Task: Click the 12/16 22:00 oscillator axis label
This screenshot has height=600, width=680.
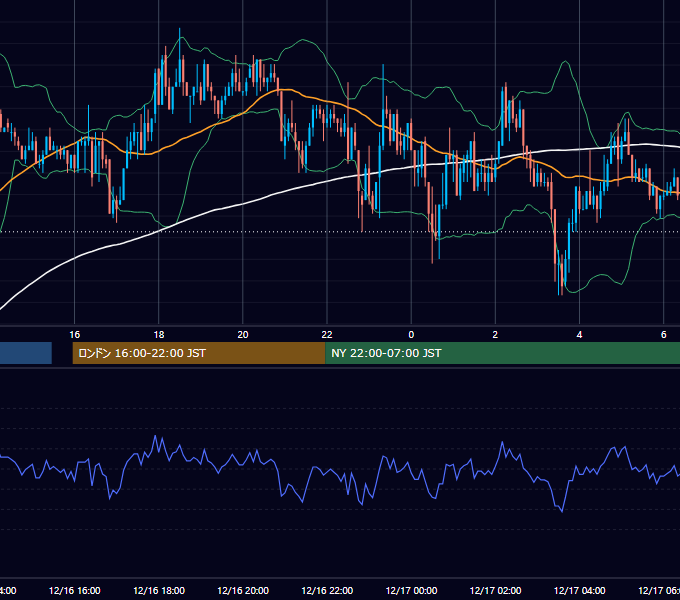Action: 327,590
